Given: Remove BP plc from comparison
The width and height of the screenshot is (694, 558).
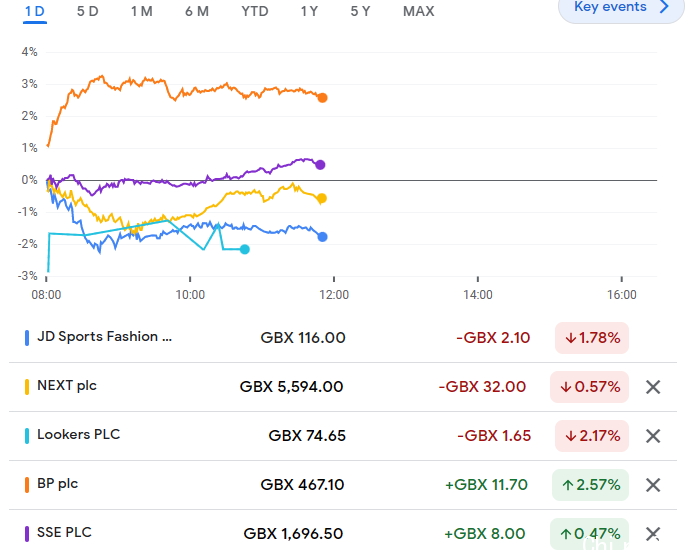Looking at the screenshot, I should (x=653, y=485).
